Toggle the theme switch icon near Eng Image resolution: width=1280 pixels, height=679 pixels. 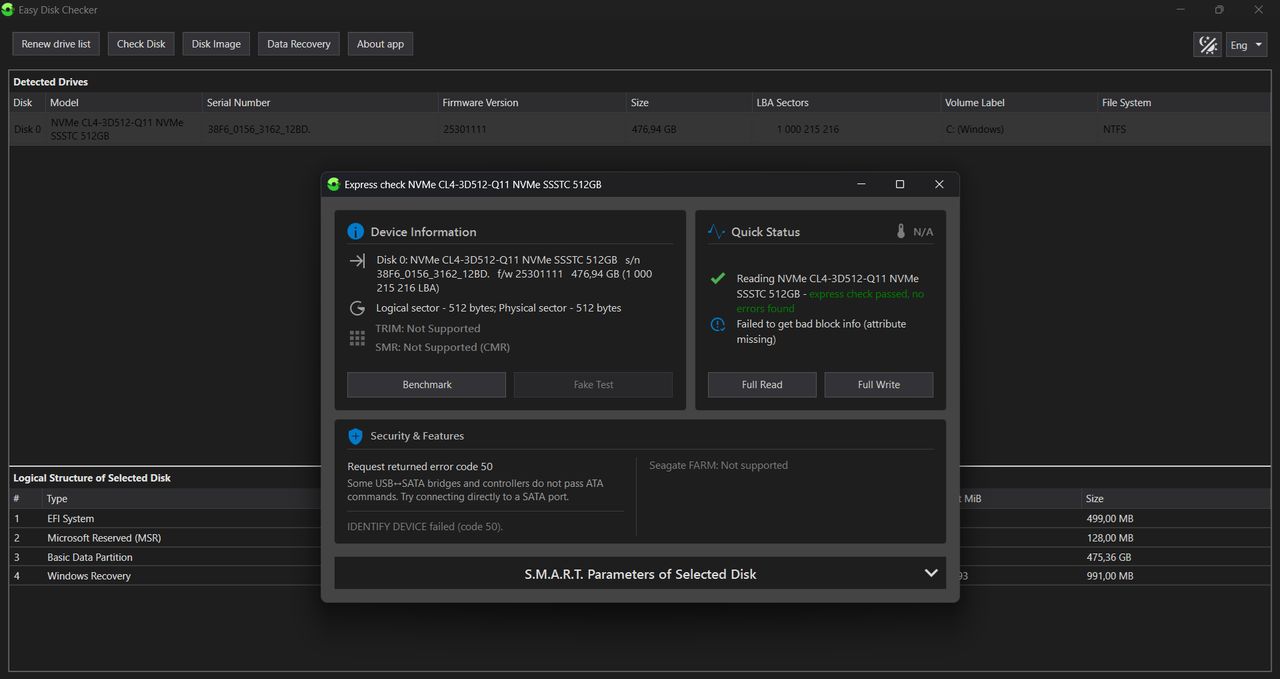click(x=1208, y=45)
